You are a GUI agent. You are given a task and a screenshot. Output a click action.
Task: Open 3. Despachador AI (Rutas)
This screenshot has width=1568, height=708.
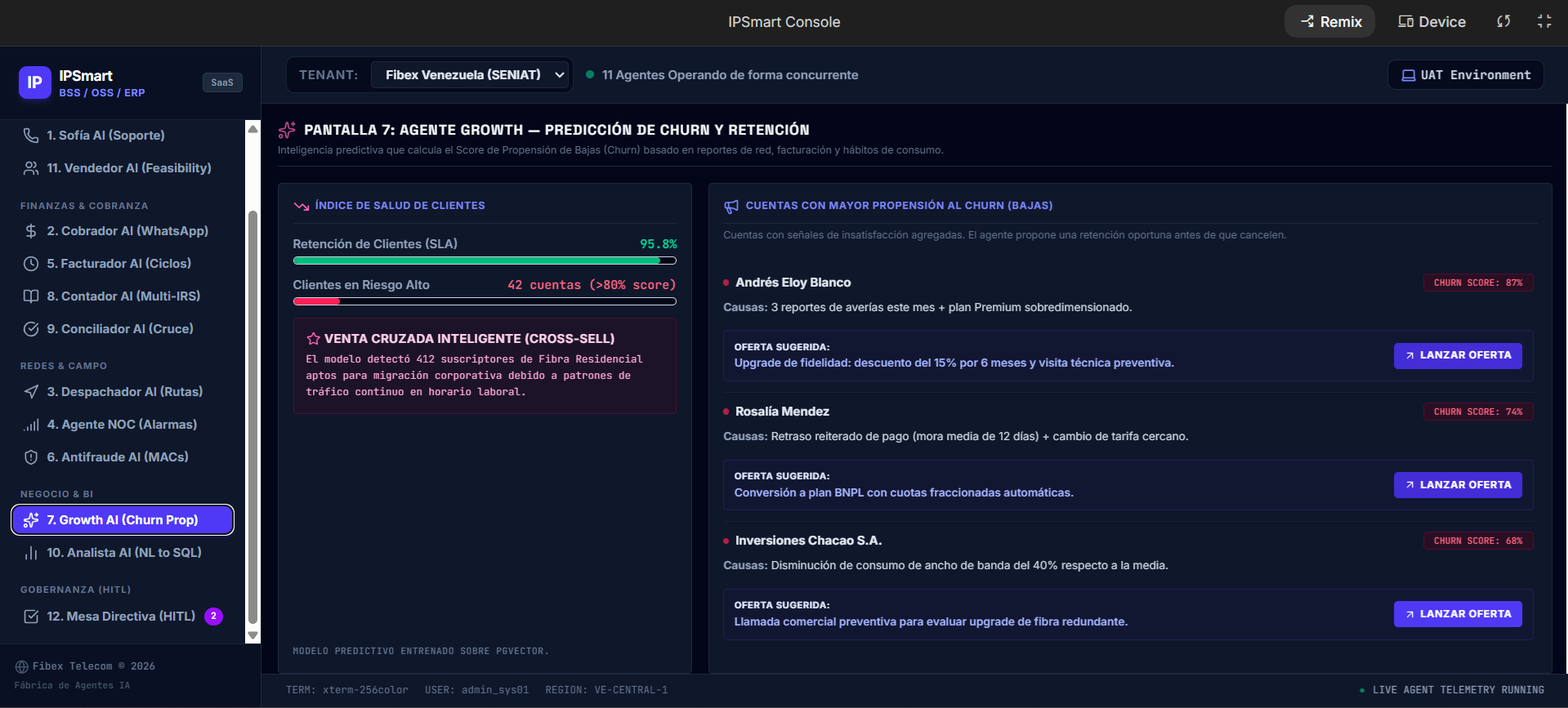pyautogui.click(x=123, y=392)
